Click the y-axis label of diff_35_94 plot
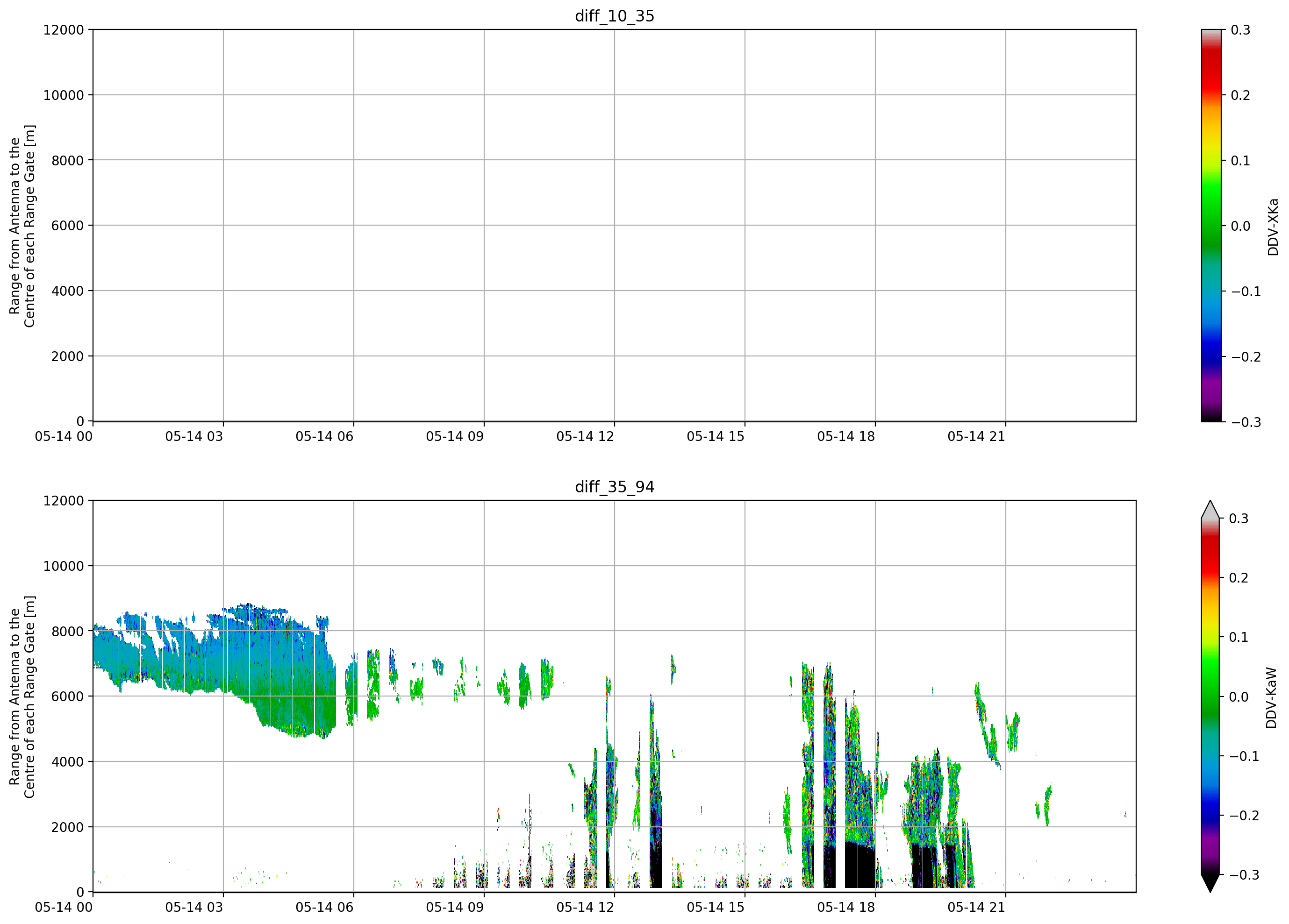The image size is (1289, 924). click(22, 696)
